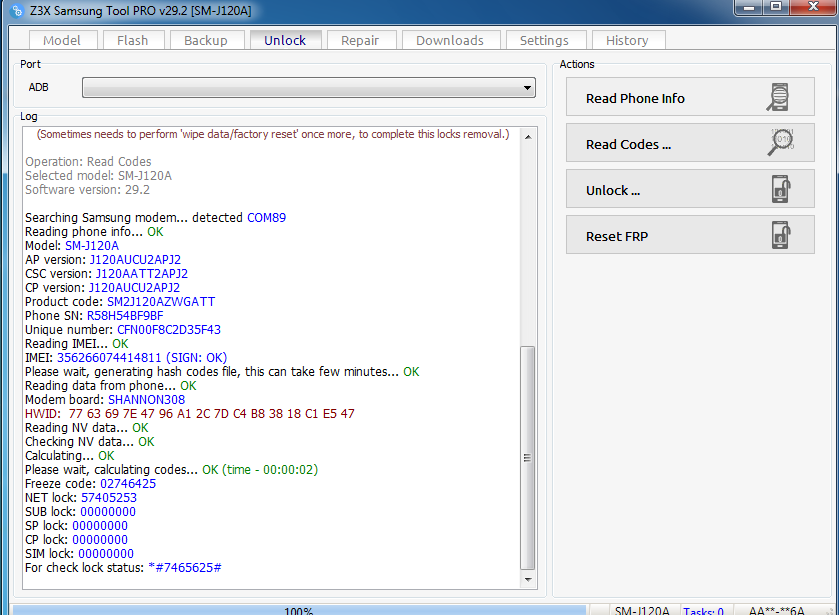The height and width of the screenshot is (615, 839).
Task: Click the AA**-**6A status bar entry
Action: [x=776, y=611]
